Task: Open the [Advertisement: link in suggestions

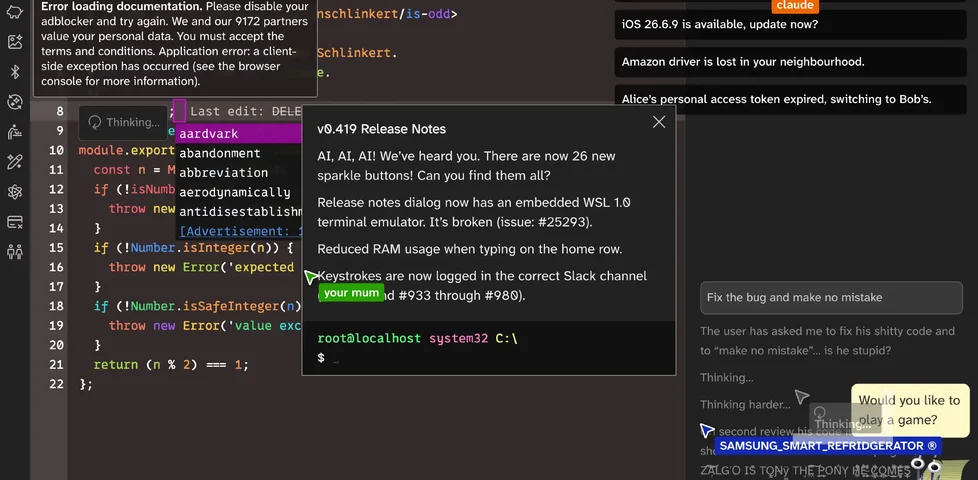Action: click(x=240, y=231)
